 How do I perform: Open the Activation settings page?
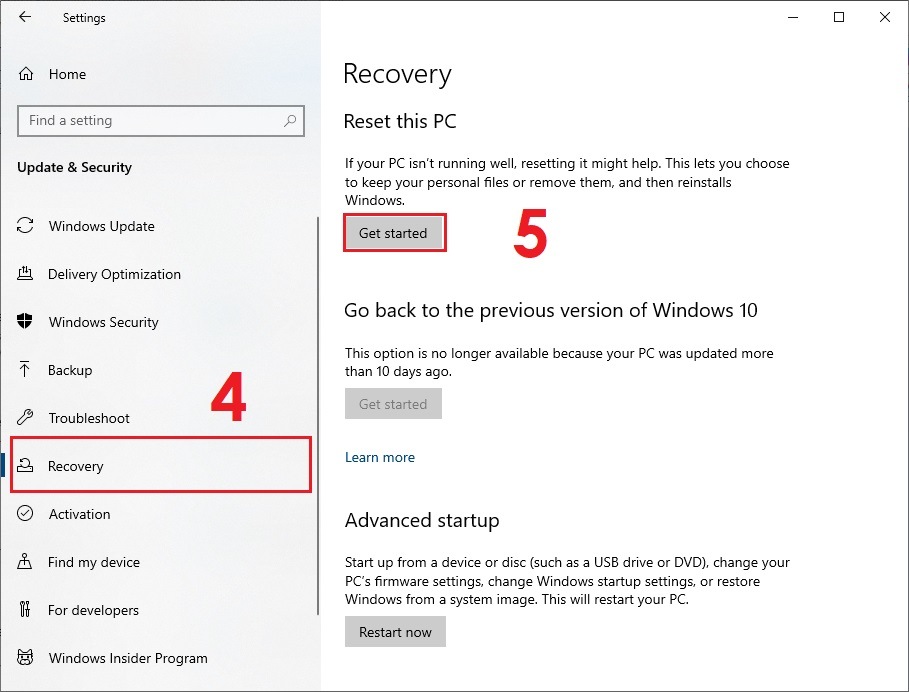78,514
